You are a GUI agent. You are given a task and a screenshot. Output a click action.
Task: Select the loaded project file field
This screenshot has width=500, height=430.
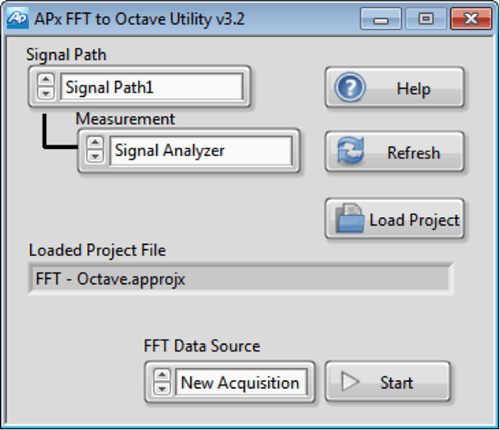pos(241,279)
